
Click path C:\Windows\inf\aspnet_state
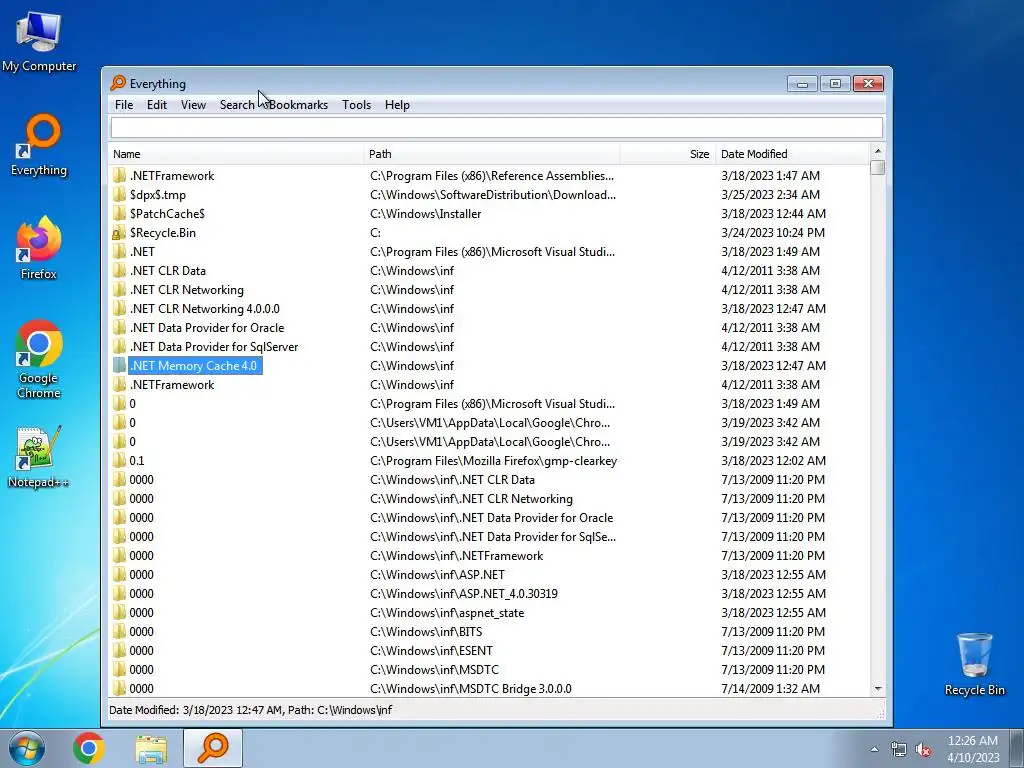(447, 613)
